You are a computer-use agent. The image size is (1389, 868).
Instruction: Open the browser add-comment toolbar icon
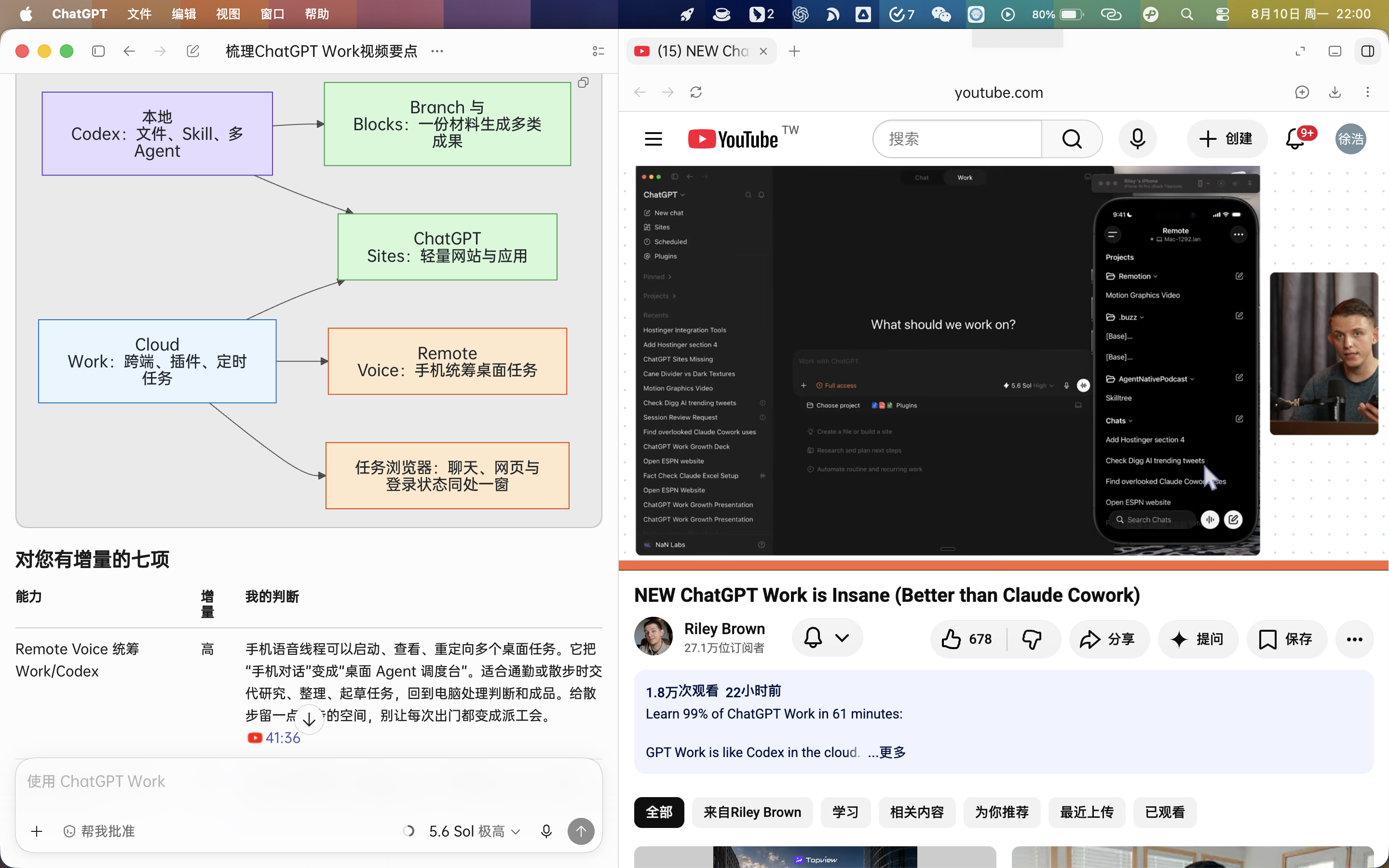point(1302,93)
